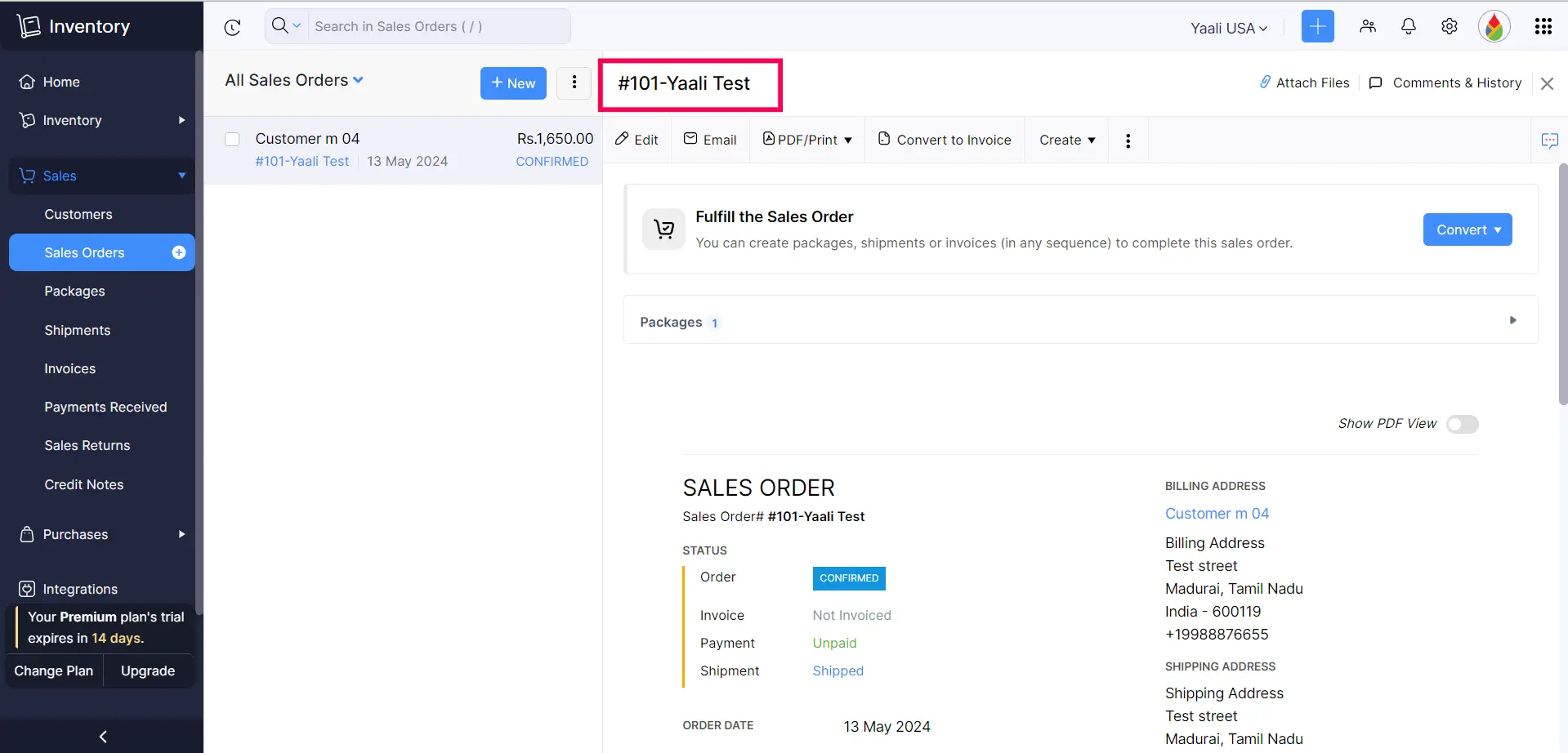This screenshot has width=1568, height=753.
Task: Expand the Packages section
Action: coord(1512,320)
